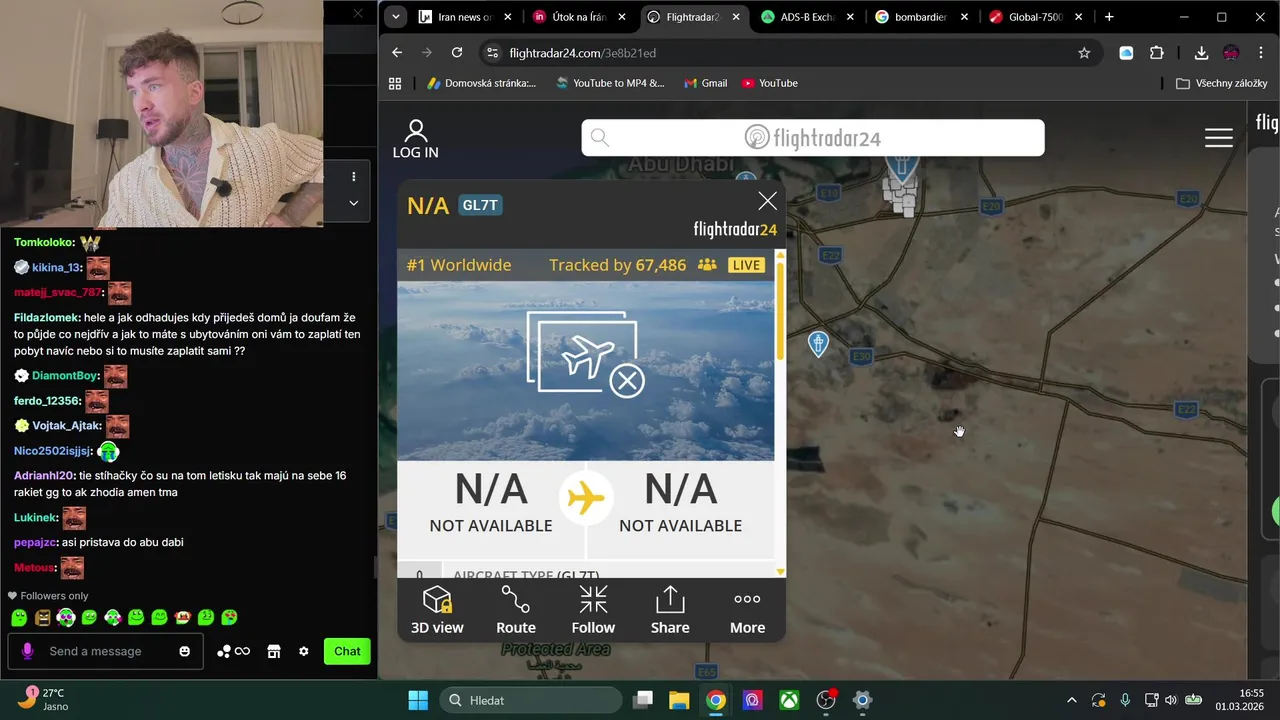Open the Chrome profile avatar
Viewport: 1280px width, 720px height.
(1231, 53)
